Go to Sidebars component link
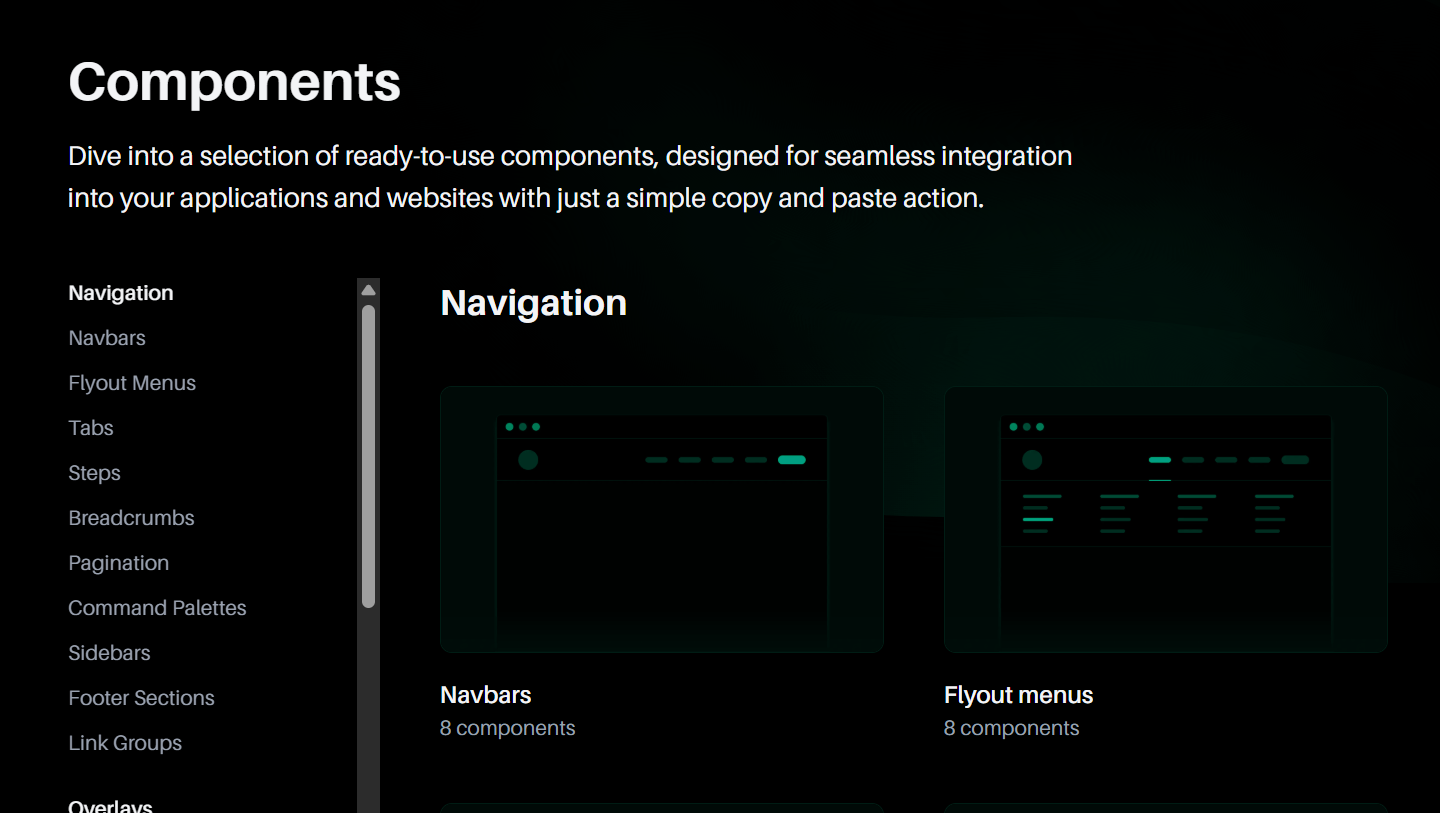 [109, 653]
